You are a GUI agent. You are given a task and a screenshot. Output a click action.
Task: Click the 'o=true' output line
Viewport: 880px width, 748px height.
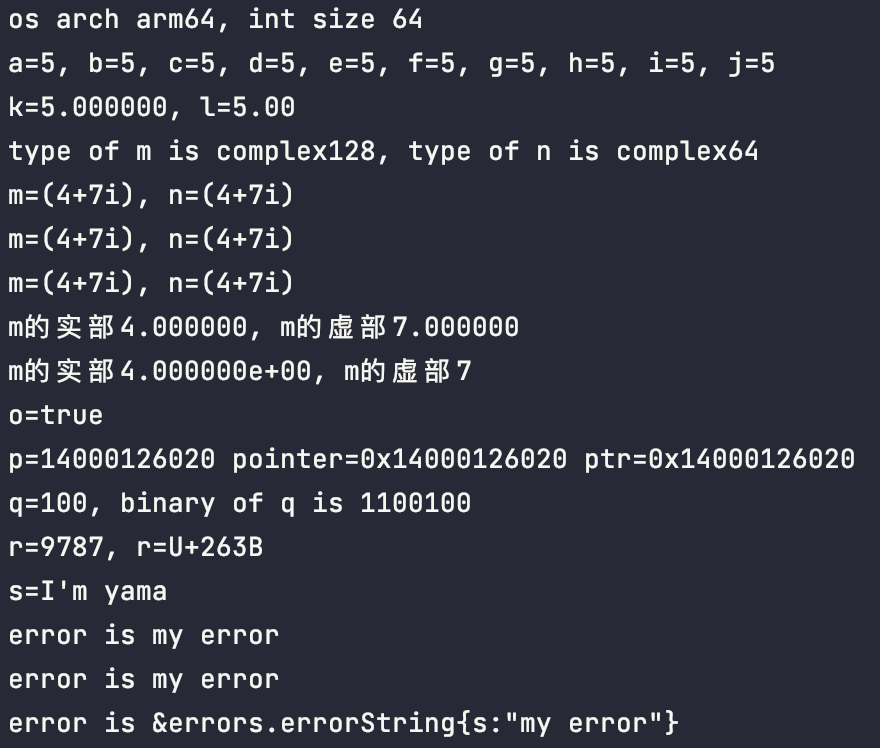click(56, 415)
